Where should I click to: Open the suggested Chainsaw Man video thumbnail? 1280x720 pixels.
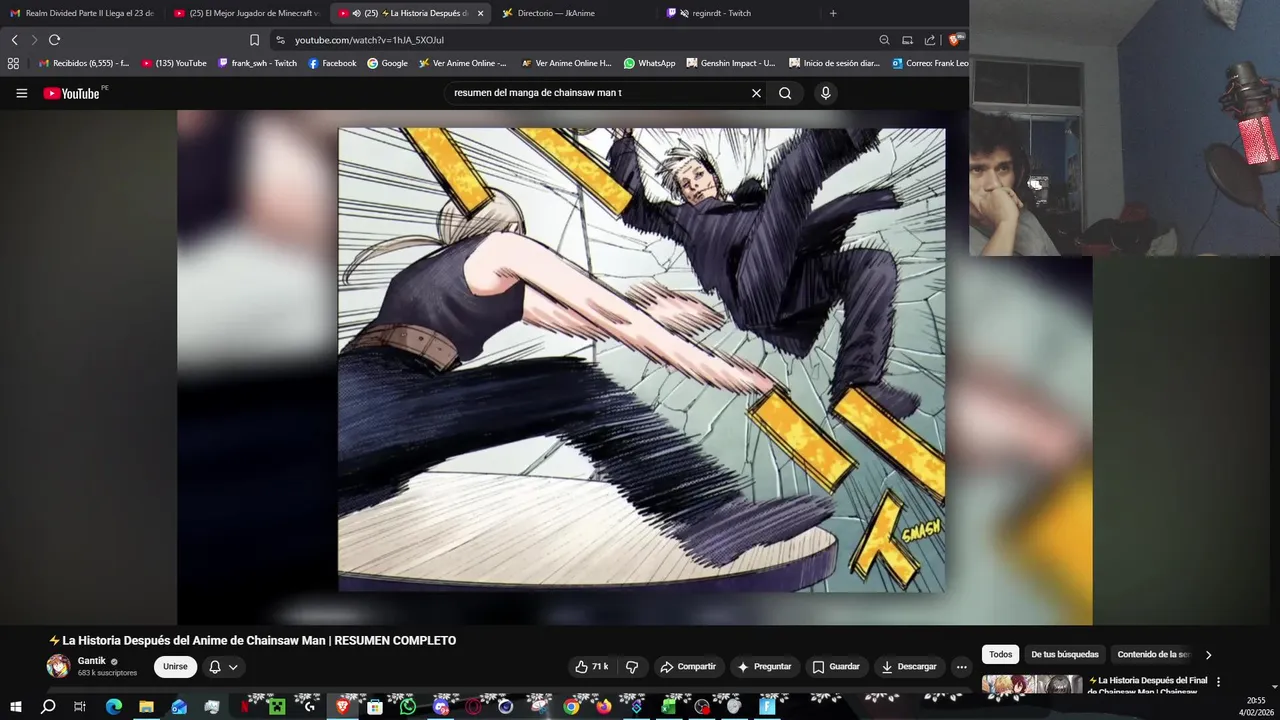(1032, 684)
